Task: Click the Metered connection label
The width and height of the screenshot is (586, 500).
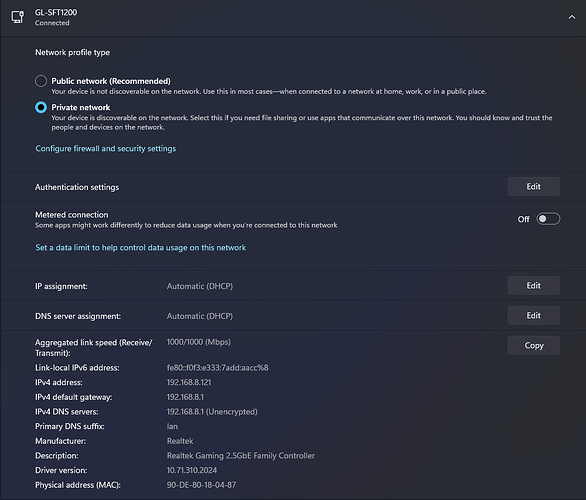Action: [x=72, y=215]
